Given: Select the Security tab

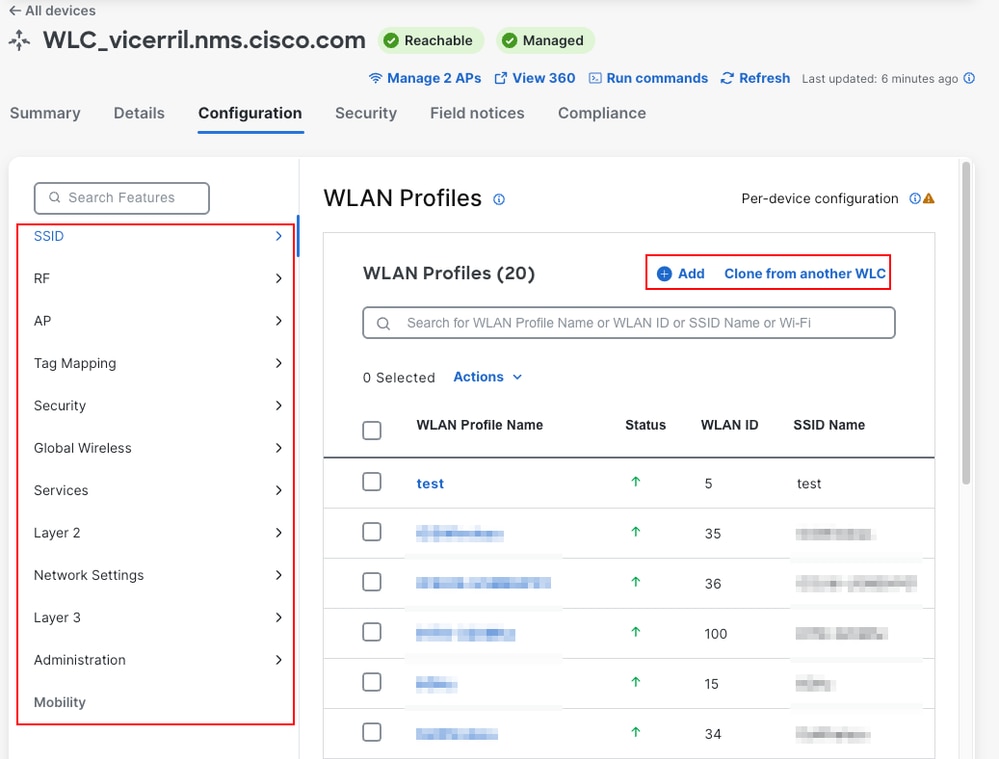Looking at the screenshot, I should 366,113.
